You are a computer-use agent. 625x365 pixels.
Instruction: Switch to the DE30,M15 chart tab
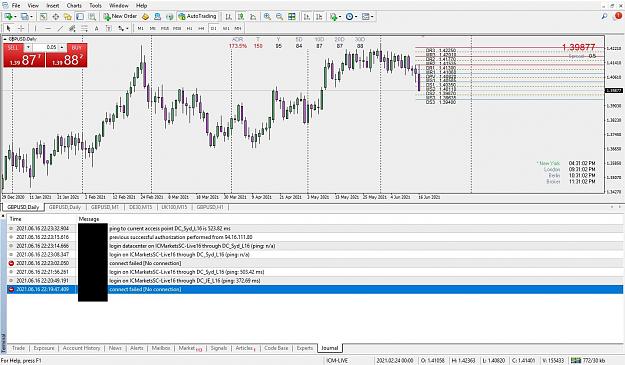[141, 207]
